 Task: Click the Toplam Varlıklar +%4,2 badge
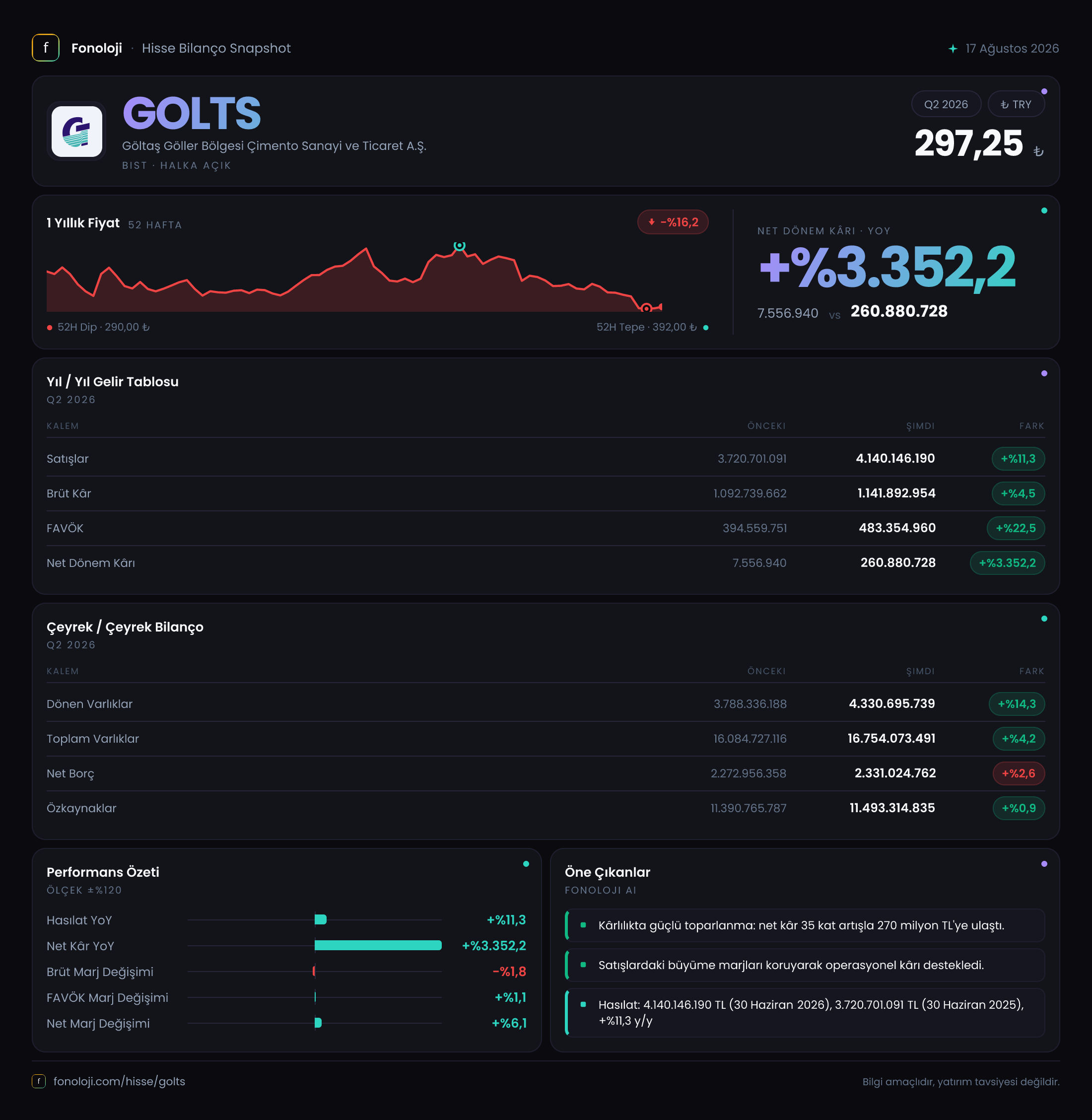tap(1019, 738)
